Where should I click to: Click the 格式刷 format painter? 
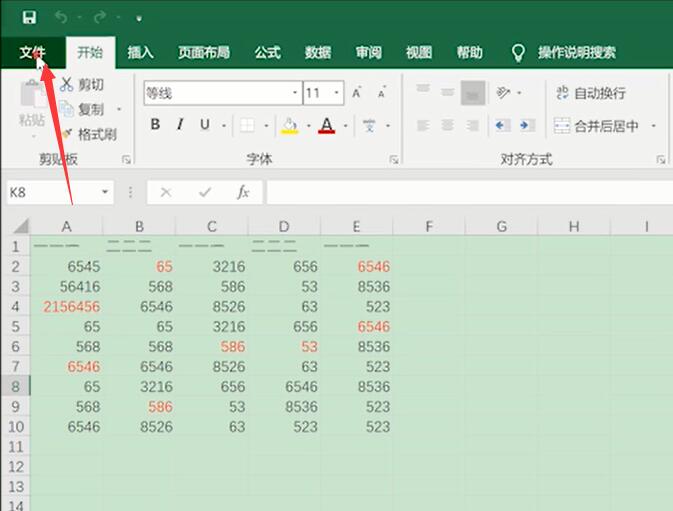point(89,134)
